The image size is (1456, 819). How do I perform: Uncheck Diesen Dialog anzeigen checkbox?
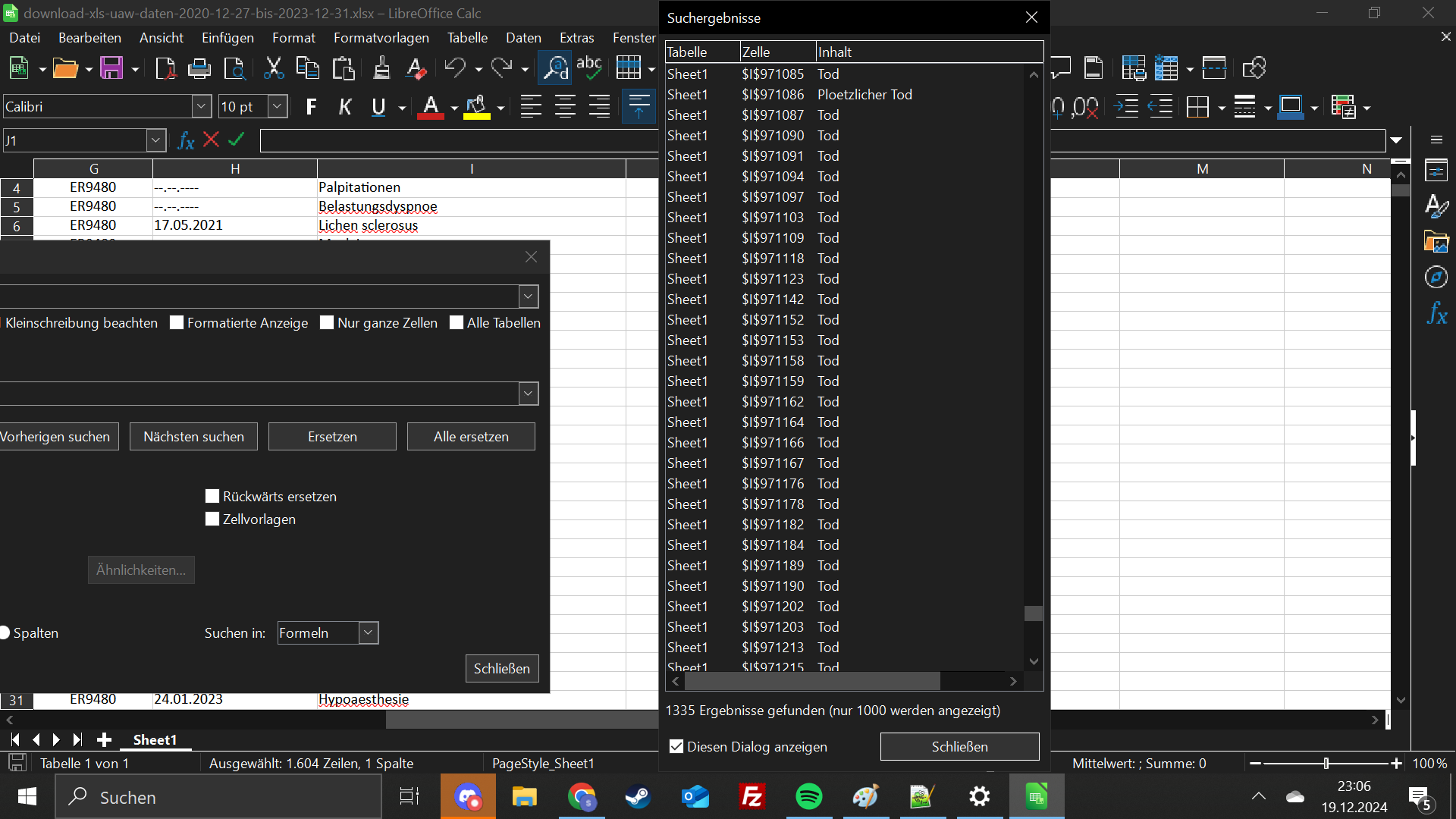pyautogui.click(x=676, y=747)
